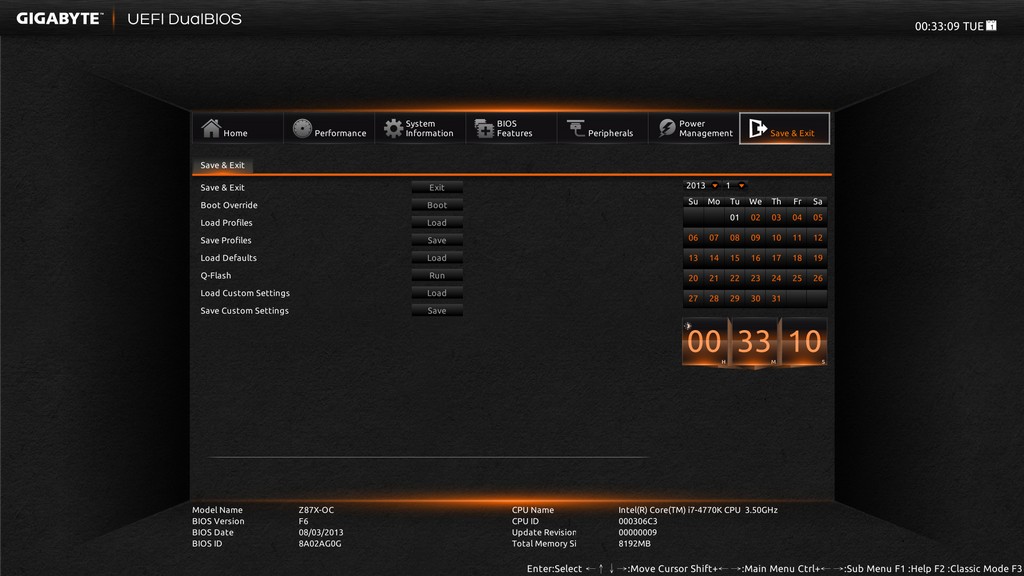1024x576 pixels.
Task: Click Save button for Save Custom Settings
Action: click(x=437, y=311)
